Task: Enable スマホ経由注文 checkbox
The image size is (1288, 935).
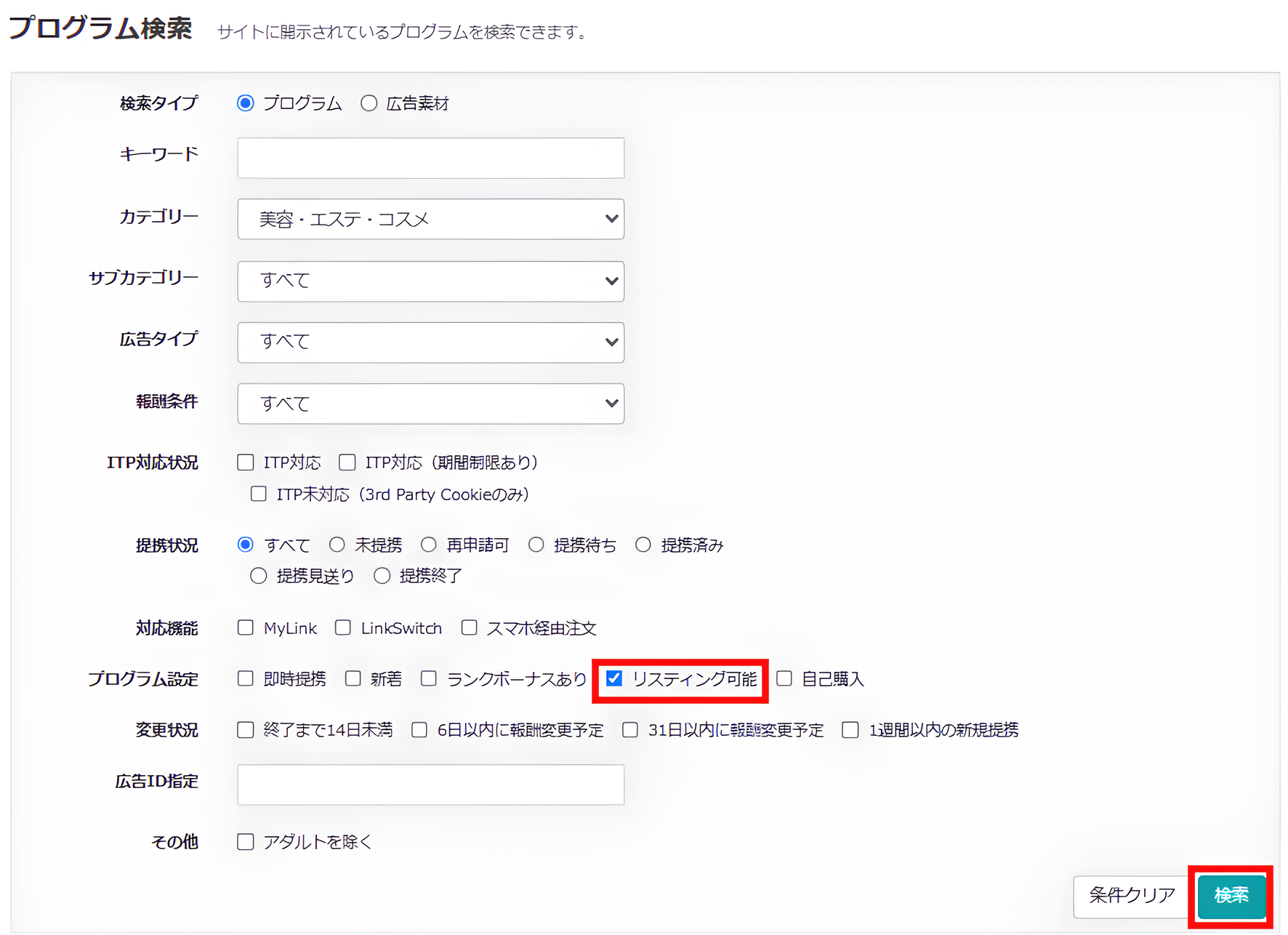Action: [x=469, y=627]
